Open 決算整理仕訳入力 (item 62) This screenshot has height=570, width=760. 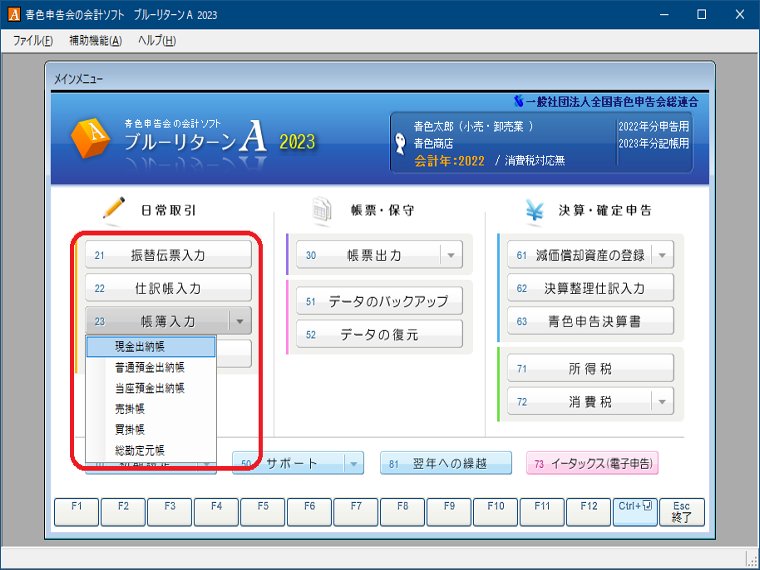pos(590,288)
